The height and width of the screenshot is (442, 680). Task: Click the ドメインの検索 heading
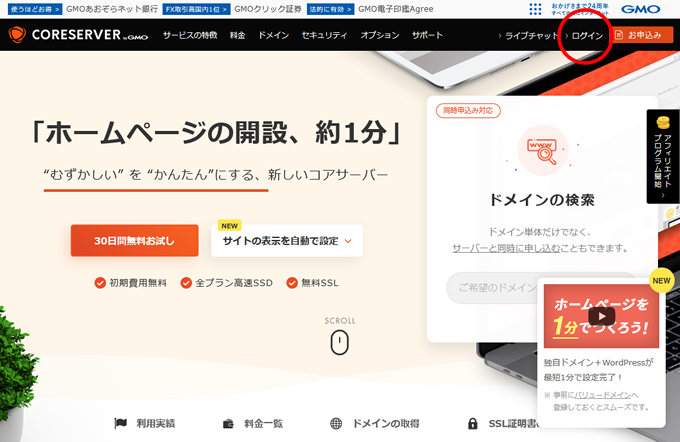coord(542,200)
